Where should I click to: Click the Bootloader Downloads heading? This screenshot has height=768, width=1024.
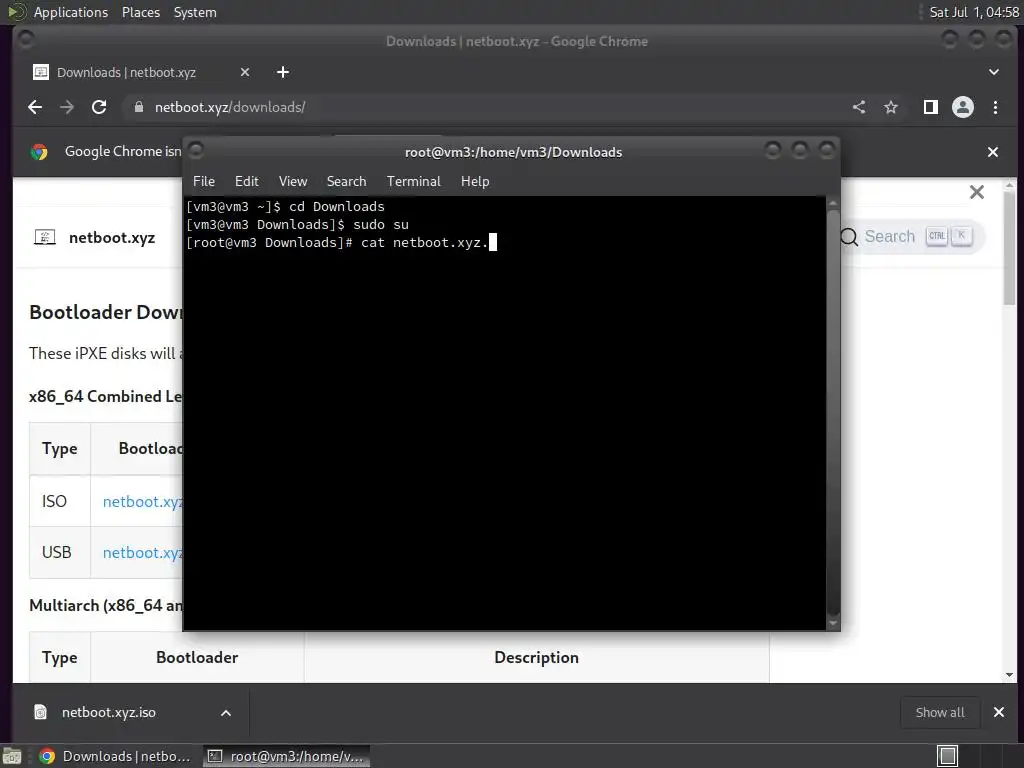coord(106,312)
